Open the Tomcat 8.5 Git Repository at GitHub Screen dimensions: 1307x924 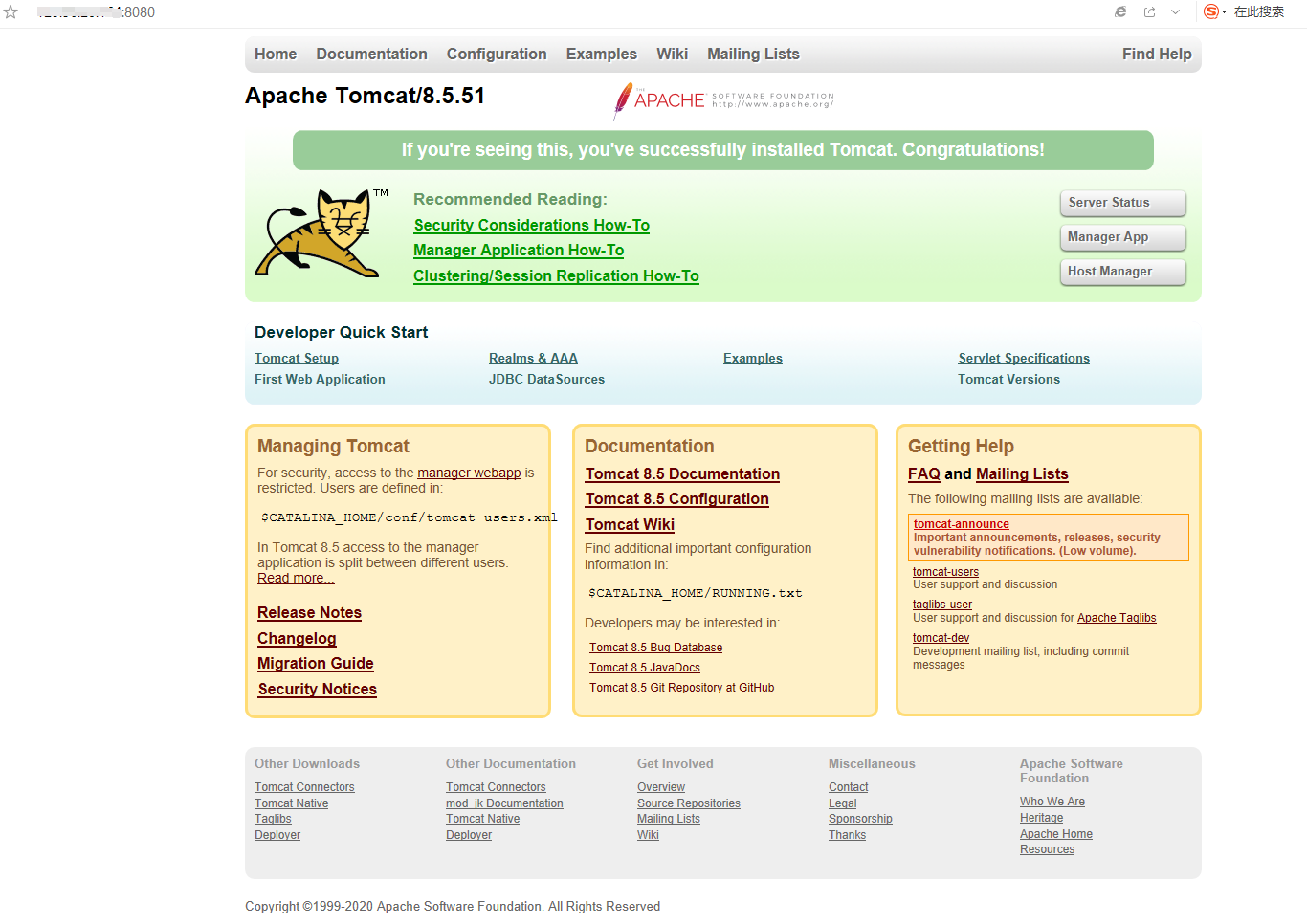[x=681, y=687]
